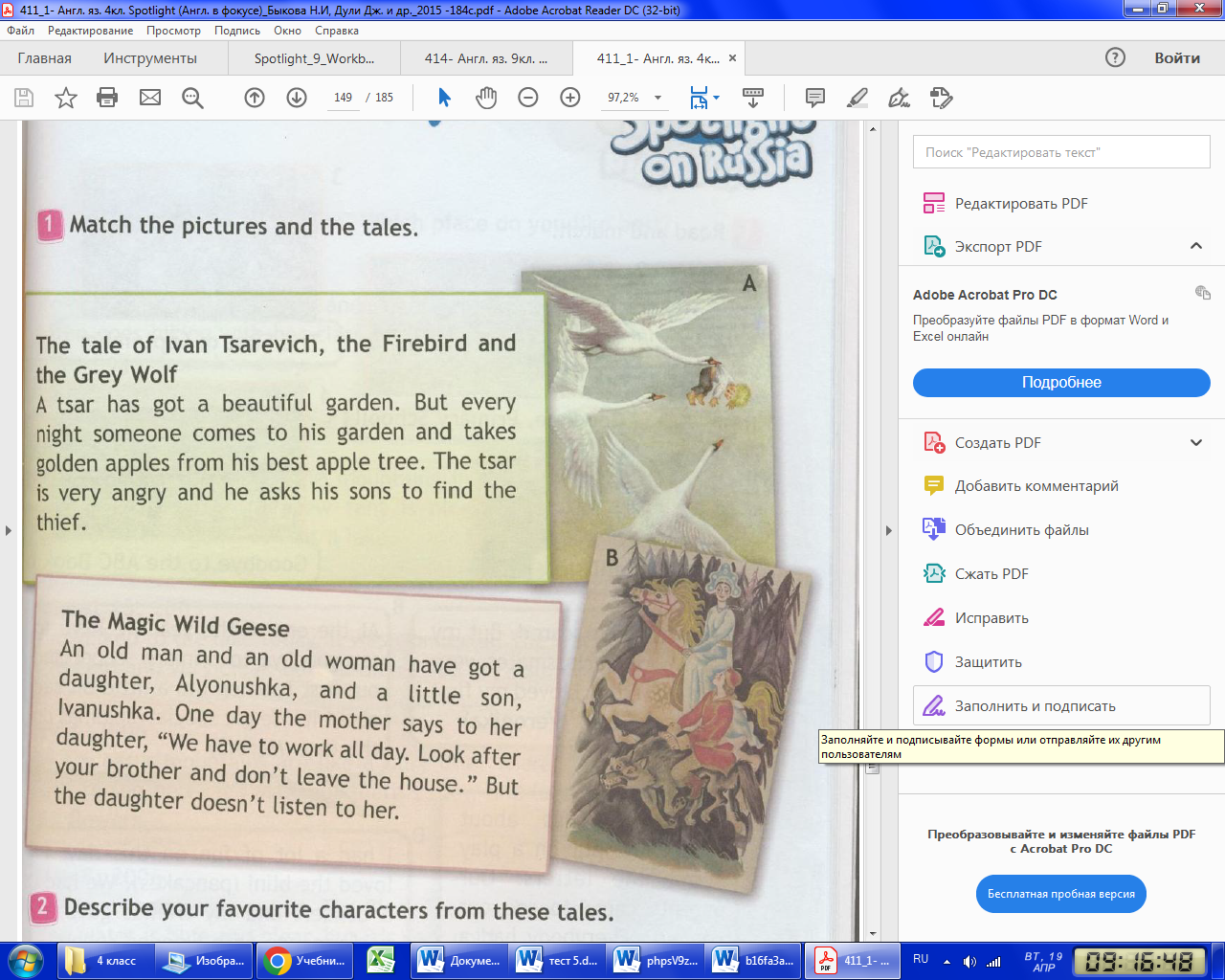Image resolution: width=1225 pixels, height=980 pixels.
Task: Click the Войти sign-in button
Action: coord(1177,57)
